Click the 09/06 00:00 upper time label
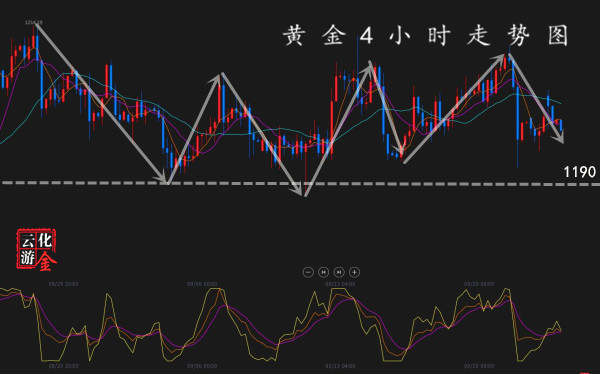 [202, 284]
